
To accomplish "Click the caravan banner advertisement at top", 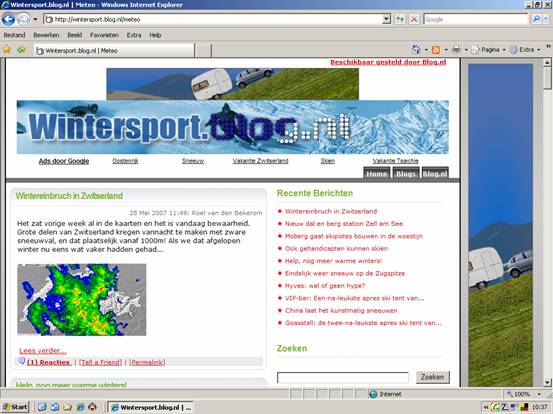I will point(232,84).
